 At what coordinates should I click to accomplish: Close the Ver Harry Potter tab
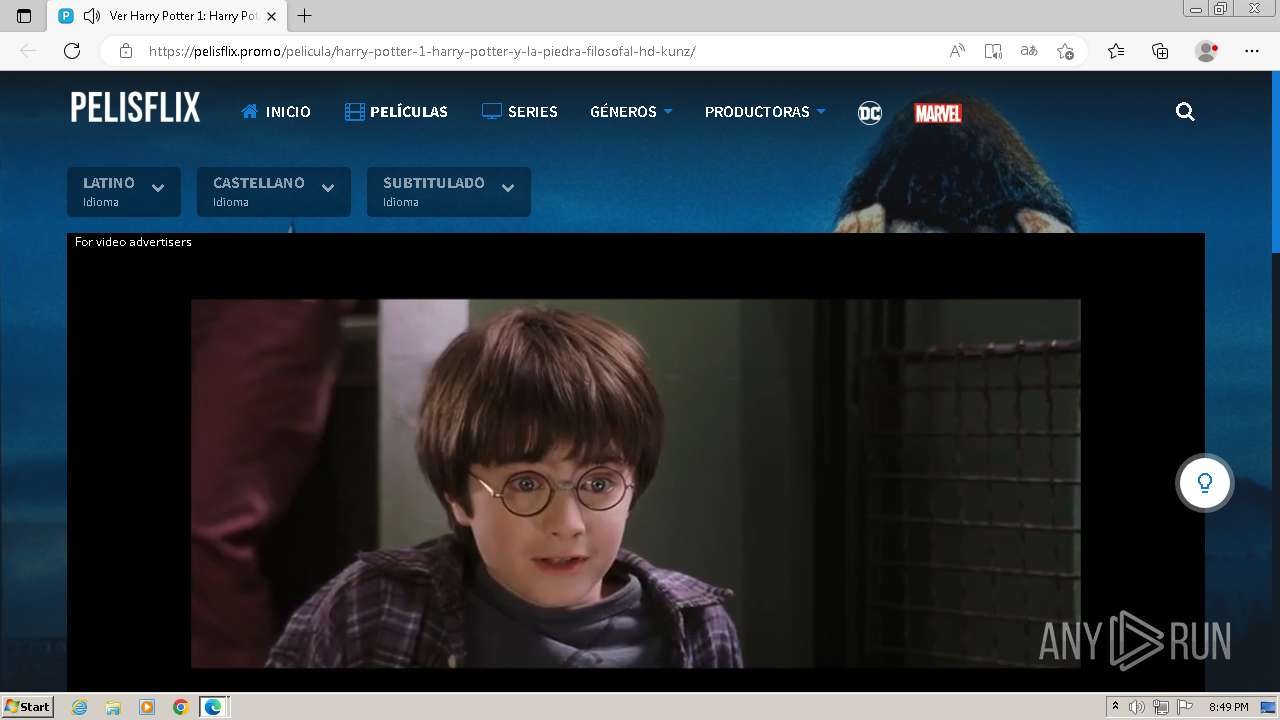click(x=271, y=16)
